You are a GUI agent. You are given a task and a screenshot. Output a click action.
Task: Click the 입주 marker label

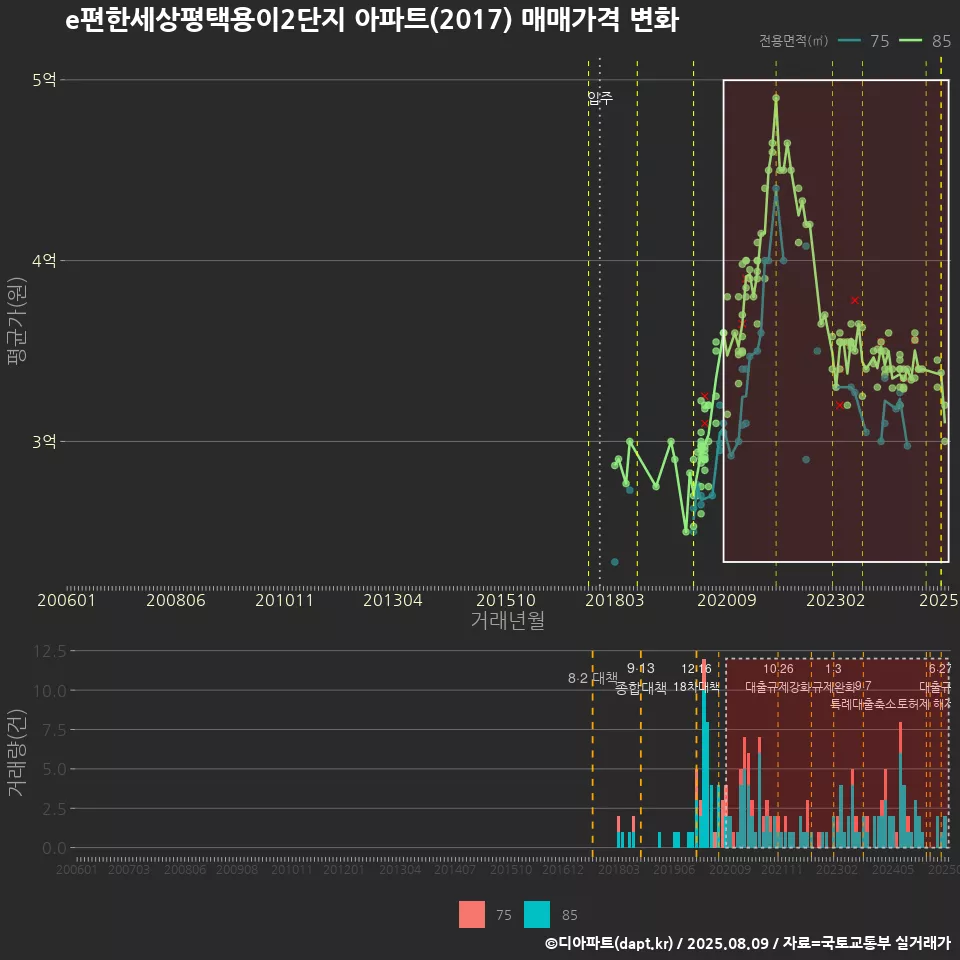(600, 98)
